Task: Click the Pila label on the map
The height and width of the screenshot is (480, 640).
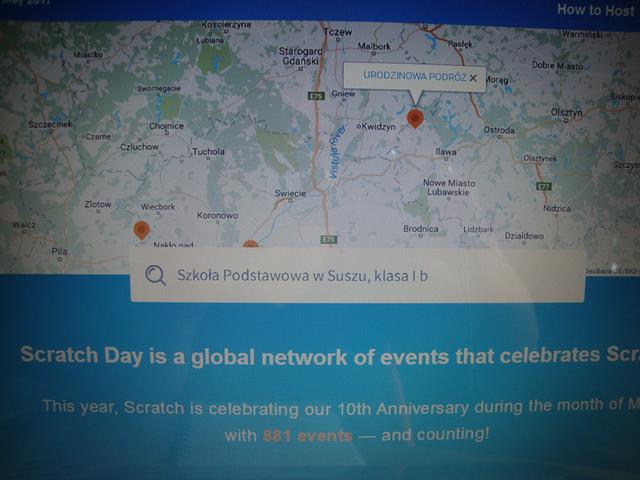Action: (60, 251)
